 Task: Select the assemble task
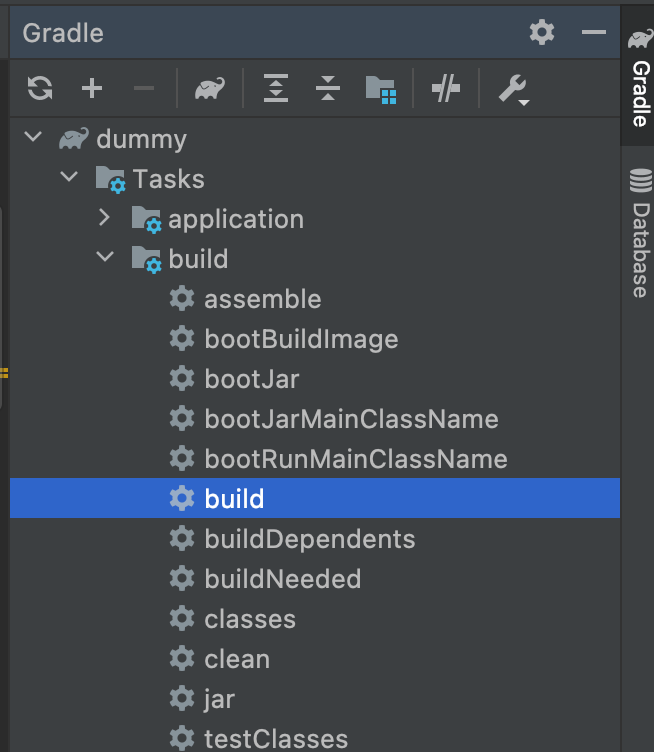pyautogui.click(x=315, y=299)
